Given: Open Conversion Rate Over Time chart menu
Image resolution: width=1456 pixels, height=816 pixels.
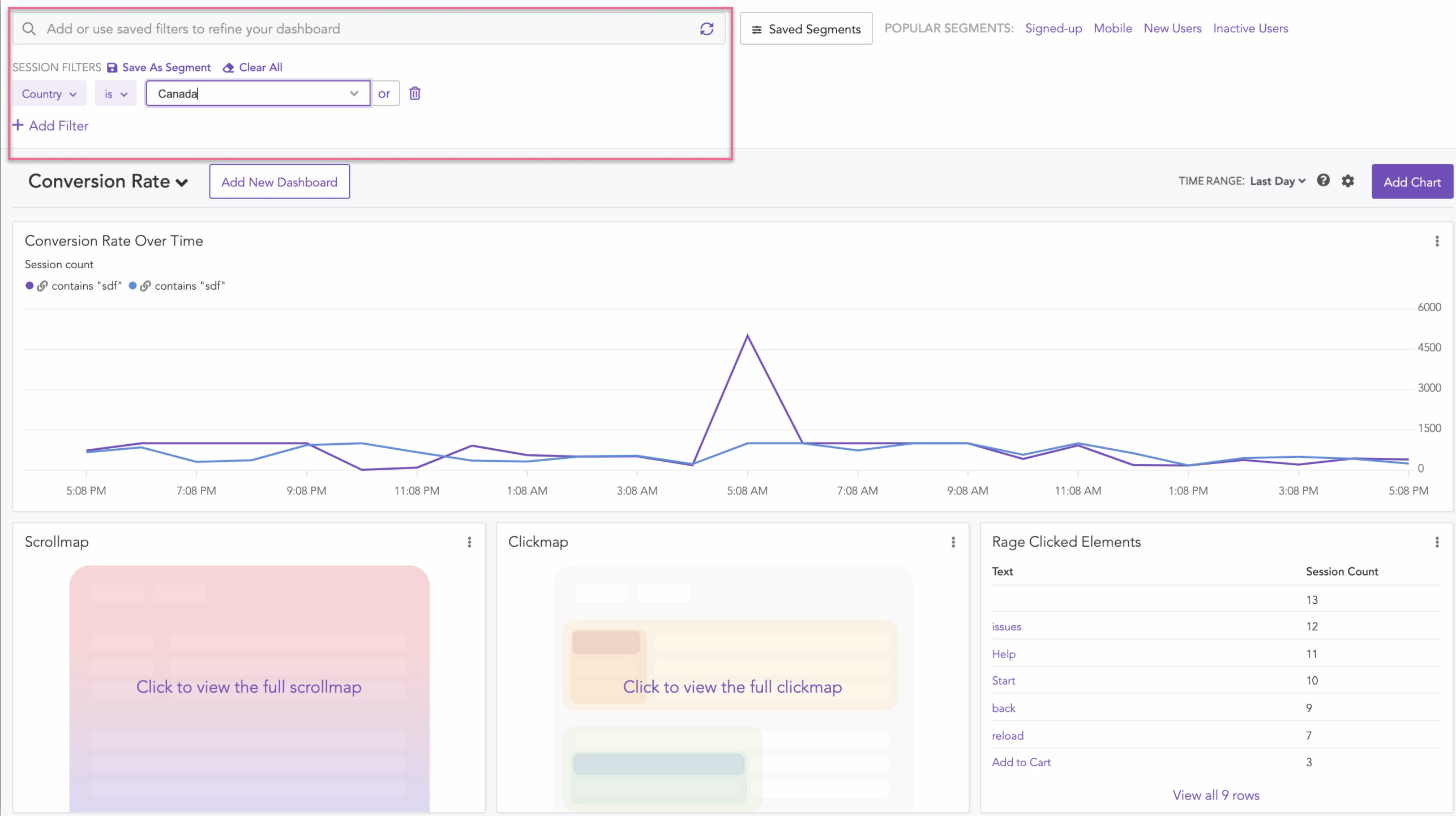Looking at the screenshot, I should (1437, 242).
